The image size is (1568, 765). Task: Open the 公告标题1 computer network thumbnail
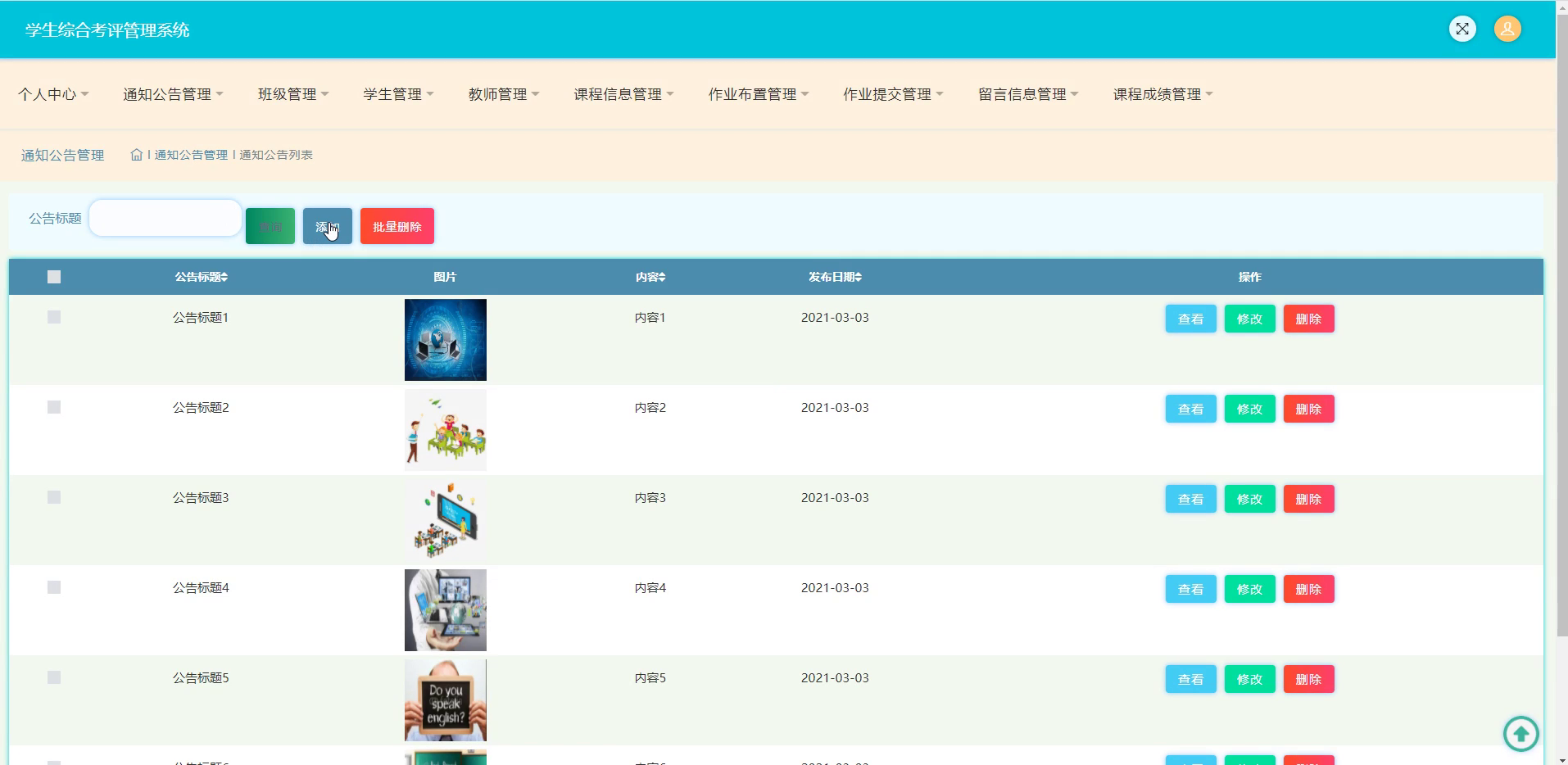[446, 340]
